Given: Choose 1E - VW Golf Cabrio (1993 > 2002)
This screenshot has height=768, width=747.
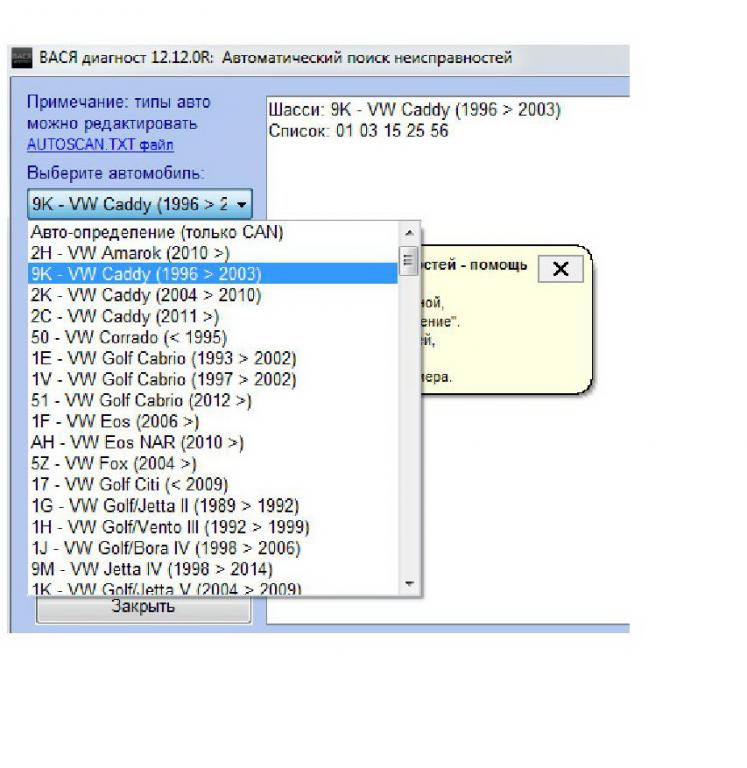Looking at the screenshot, I should [x=213, y=359].
